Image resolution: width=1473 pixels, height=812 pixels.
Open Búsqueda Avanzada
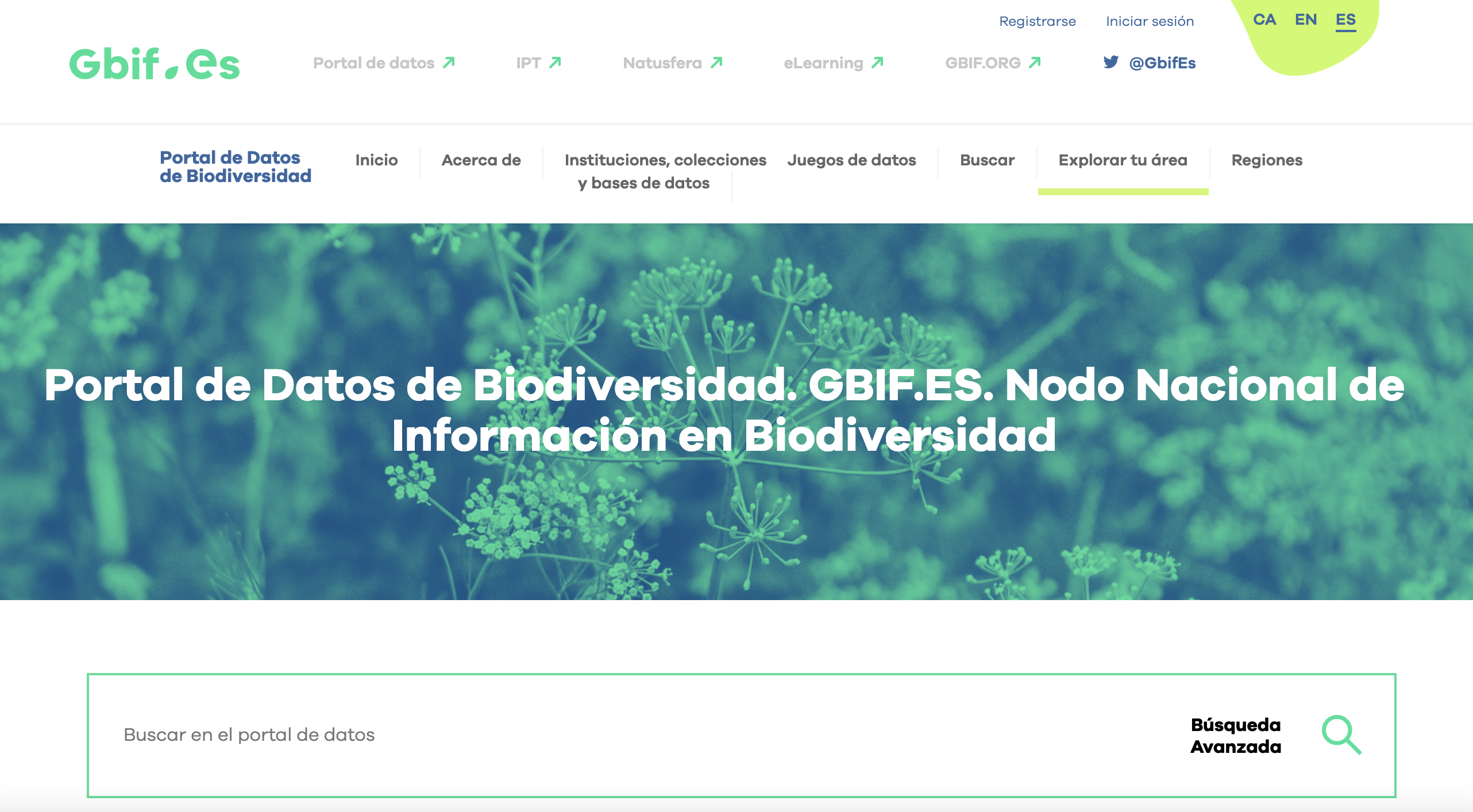coord(1235,736)
